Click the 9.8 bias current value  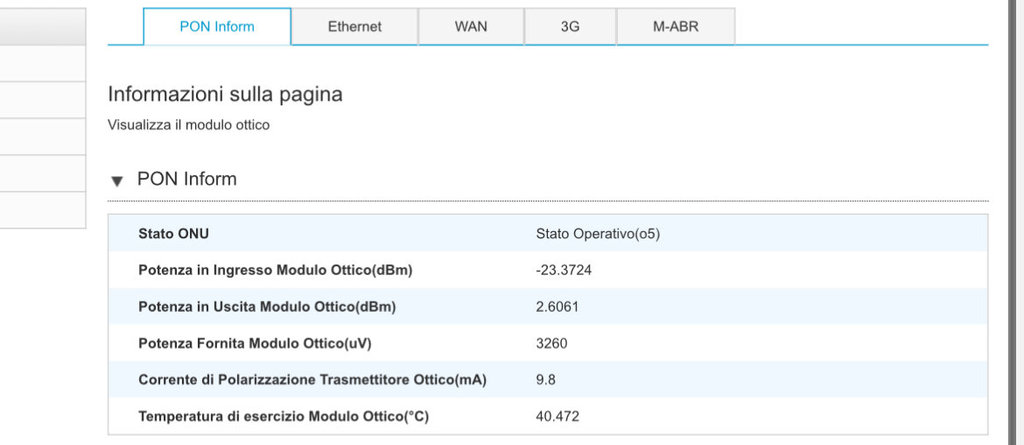(546, 379)
